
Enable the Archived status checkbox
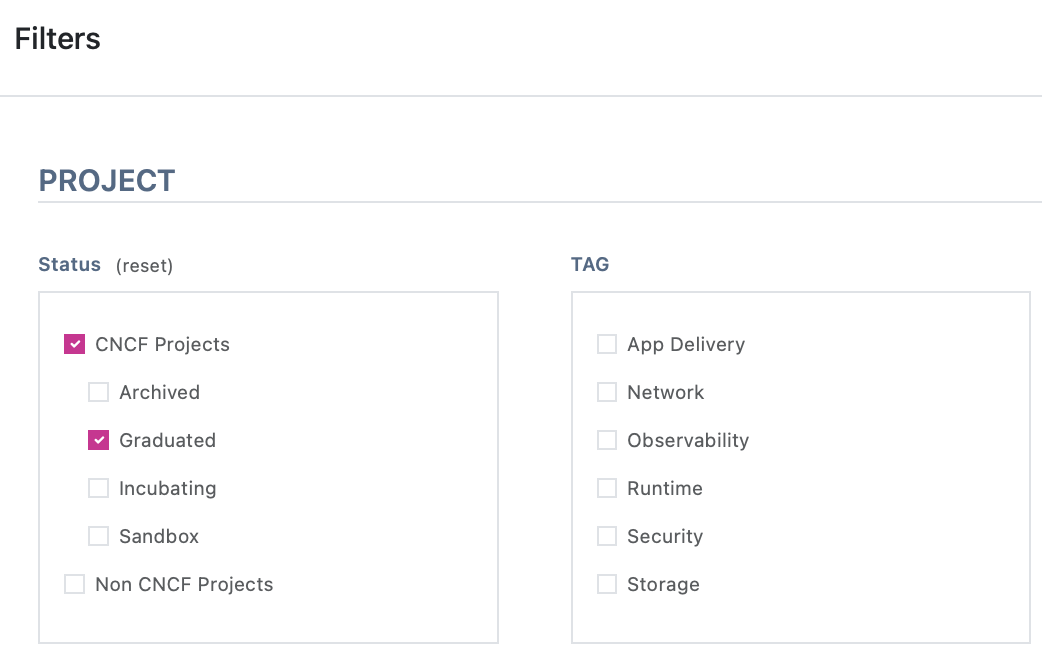[98, 392]
